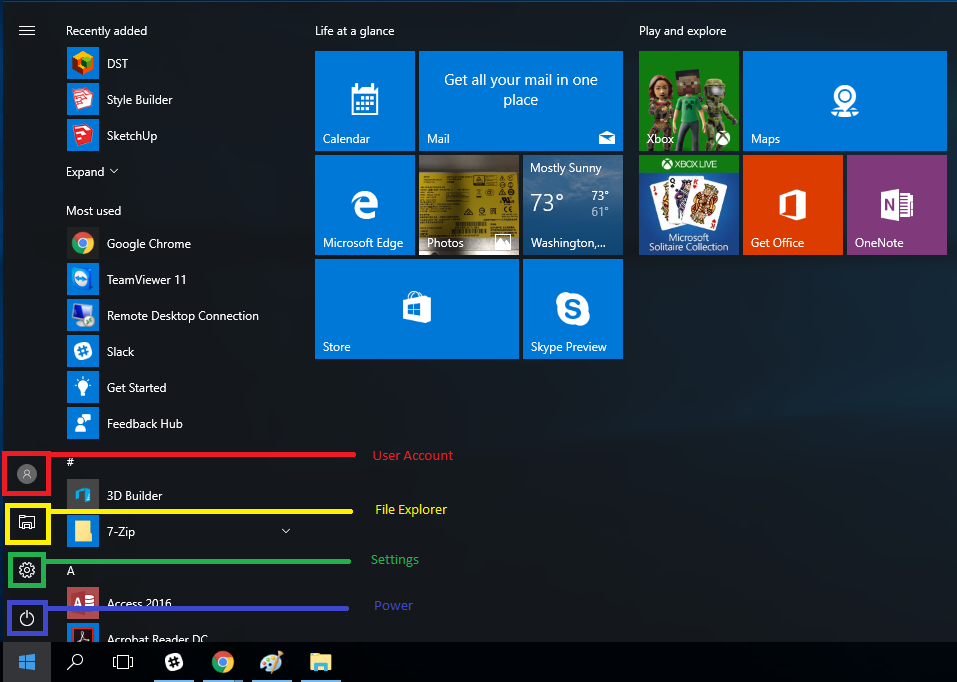The width and height of the screenshot is (957, 682).
Task: Expand the Recently added list
Action: click(x=92, y=172)
